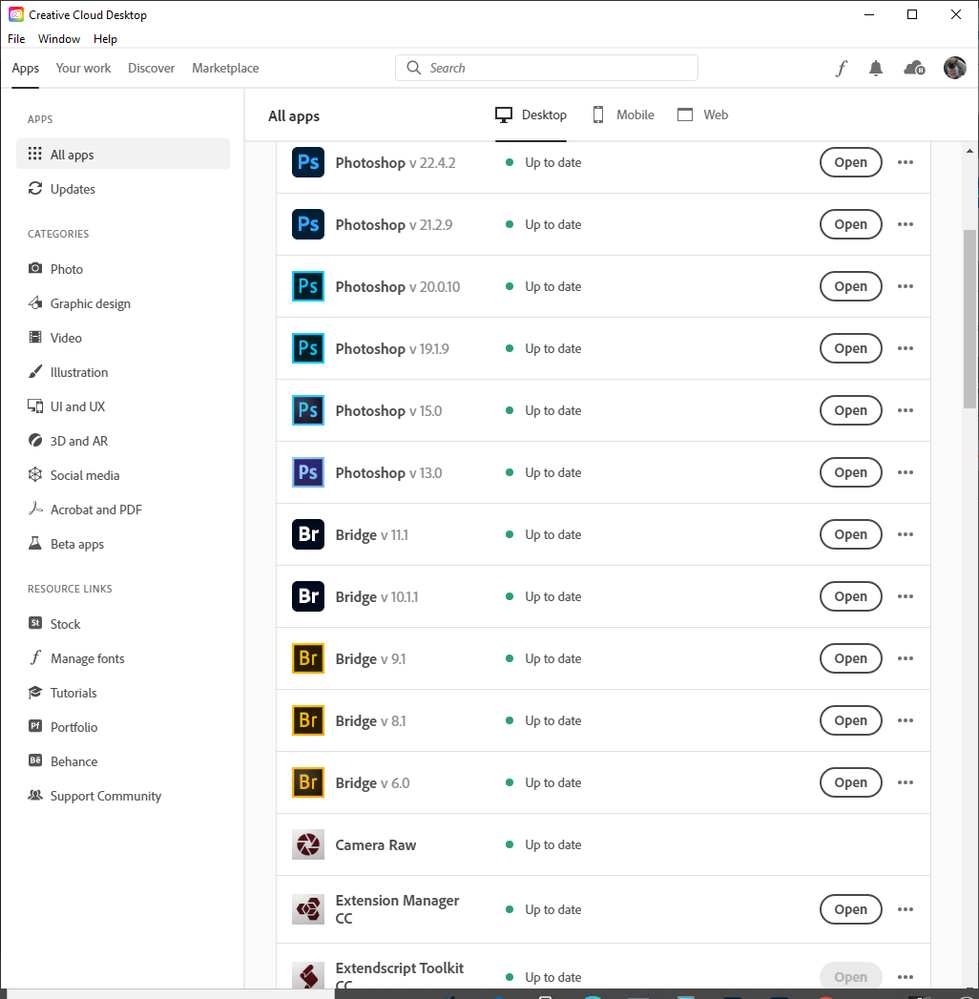Open more options for Photoshop v 20.0.10
Viewport: 979px width, 999px height.
905,286
